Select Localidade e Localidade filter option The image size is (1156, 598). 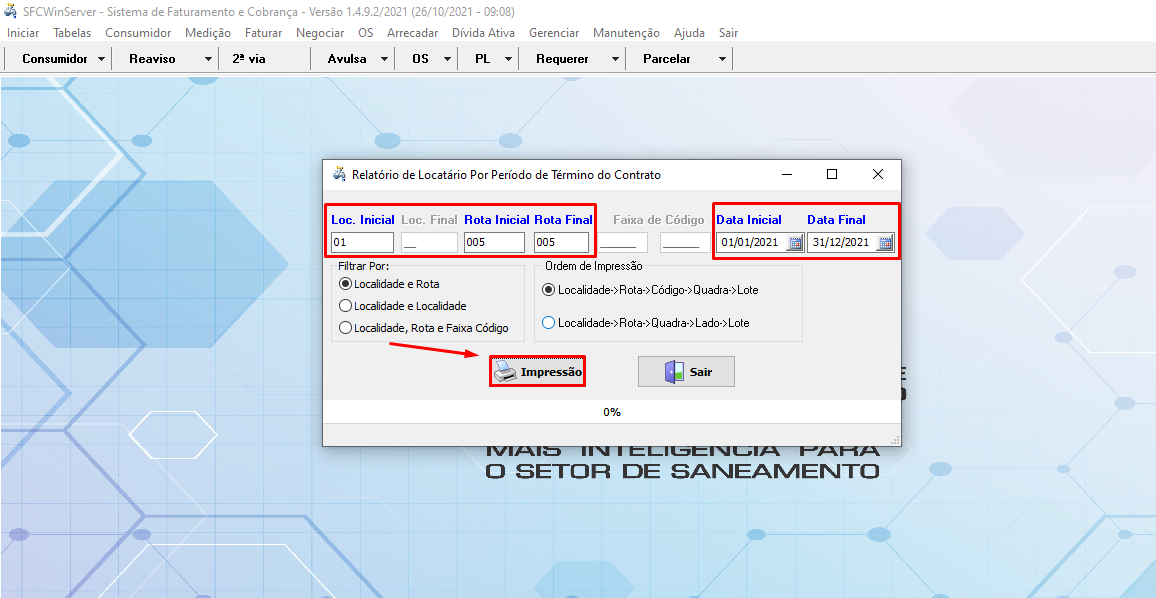(346, 306)
